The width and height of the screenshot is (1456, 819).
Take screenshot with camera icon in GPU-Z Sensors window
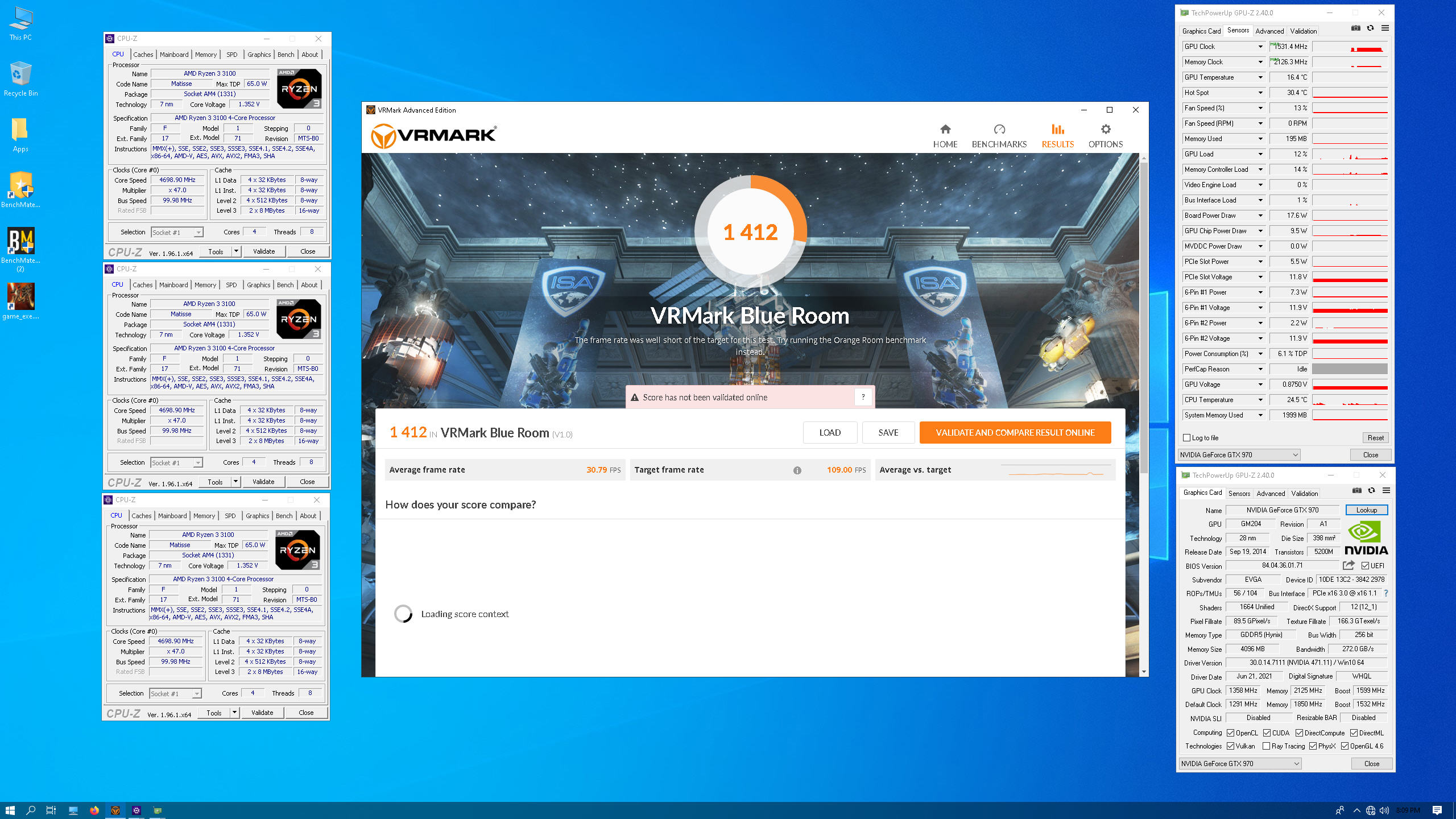[x=1356, y=28]
